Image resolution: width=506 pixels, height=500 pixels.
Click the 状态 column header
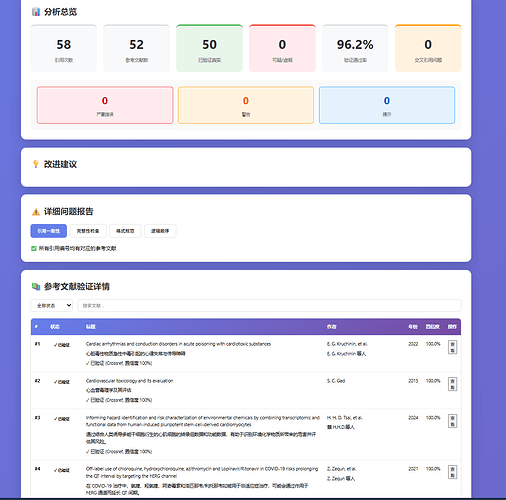(x=55, y=327)
